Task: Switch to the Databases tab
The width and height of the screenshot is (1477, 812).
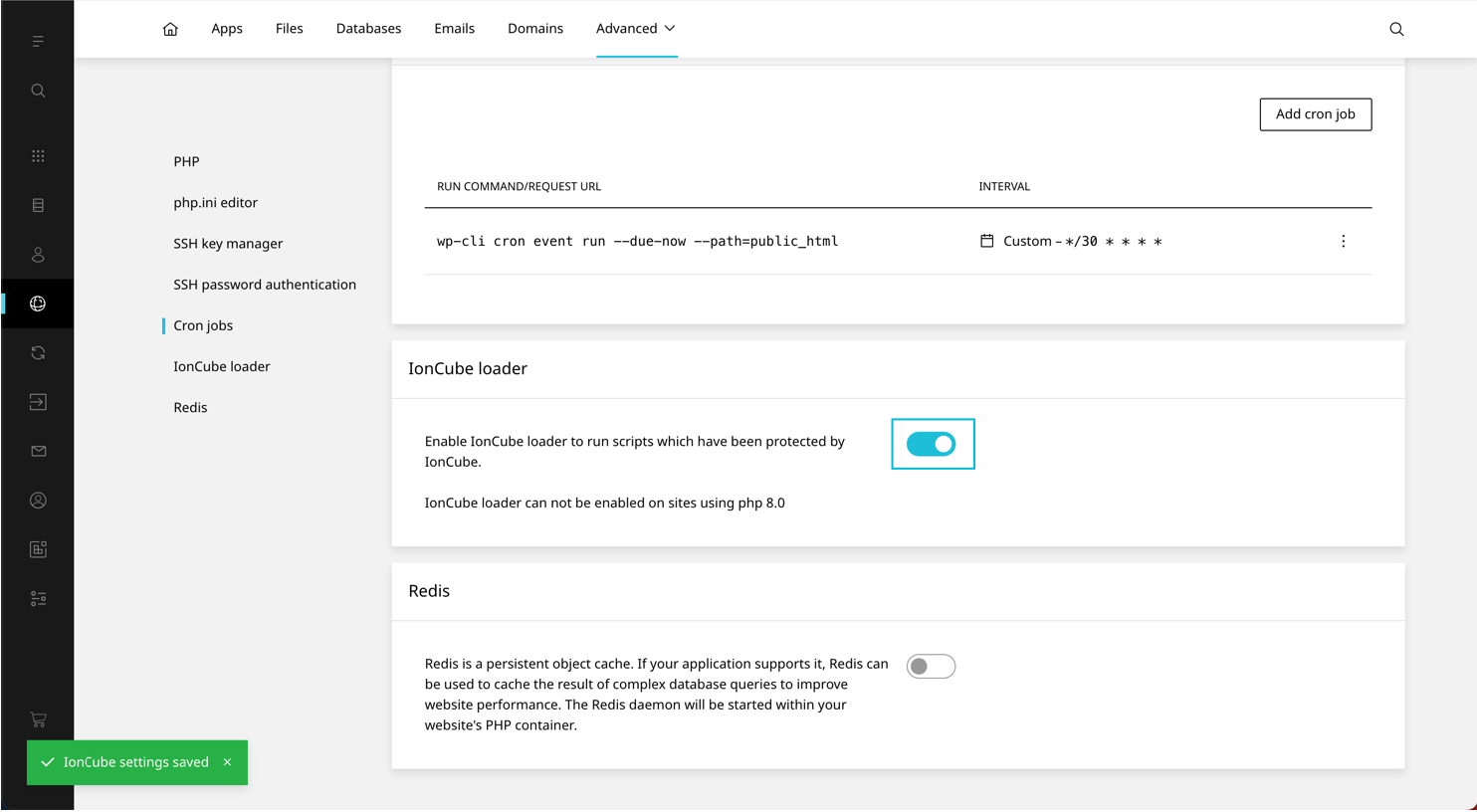Action: point(368,29)
